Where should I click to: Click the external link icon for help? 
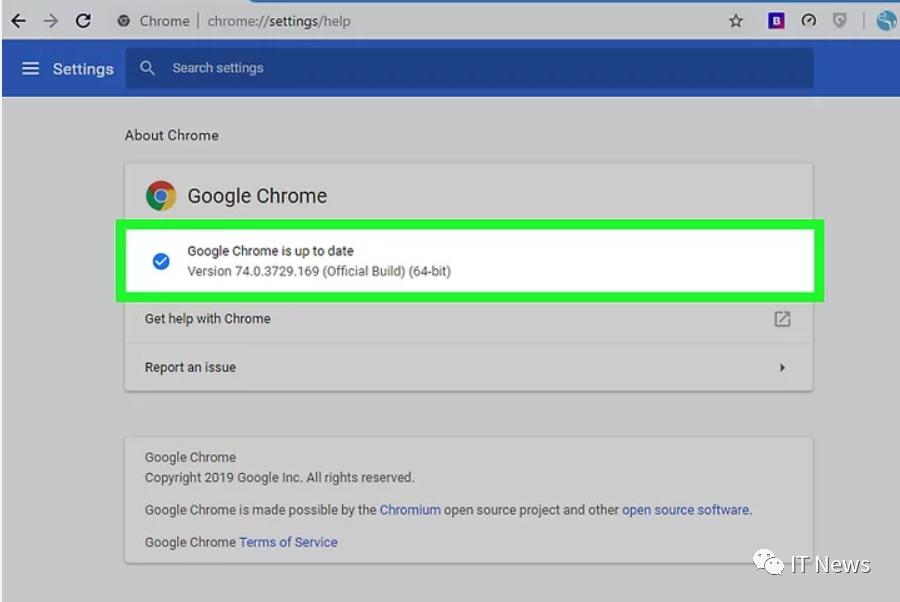(x=782, y=319)
